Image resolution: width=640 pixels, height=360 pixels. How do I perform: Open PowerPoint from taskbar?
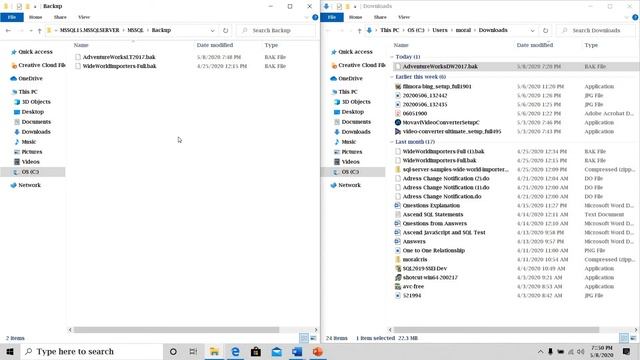click(x=318, y=351)
